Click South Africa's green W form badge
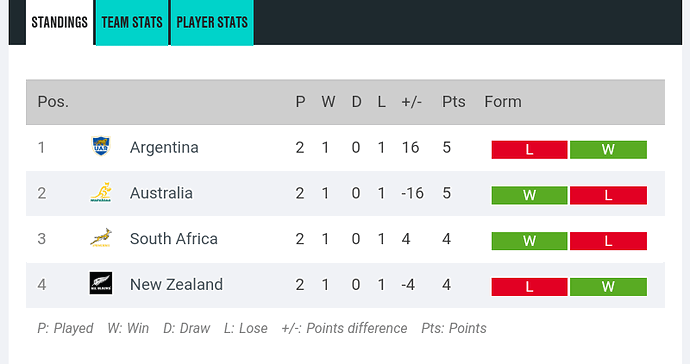The width and height of the screenshot is (690, 364). pos(529,241)
